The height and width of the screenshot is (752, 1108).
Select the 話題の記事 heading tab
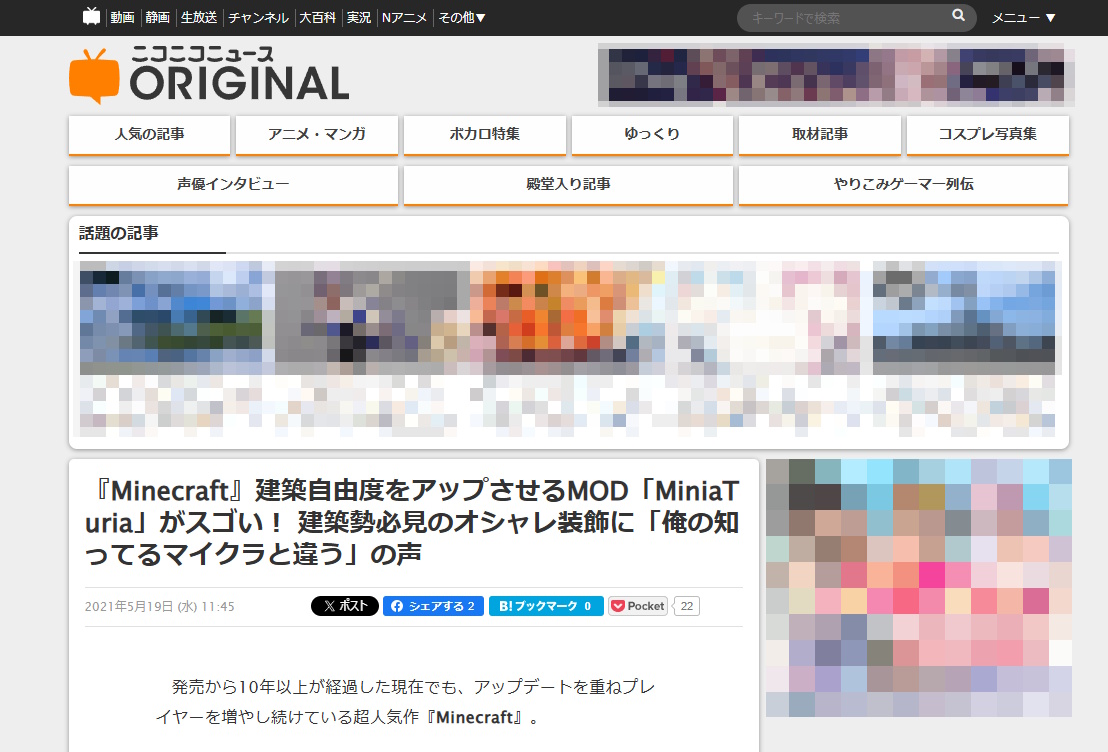tap(119, 233)
